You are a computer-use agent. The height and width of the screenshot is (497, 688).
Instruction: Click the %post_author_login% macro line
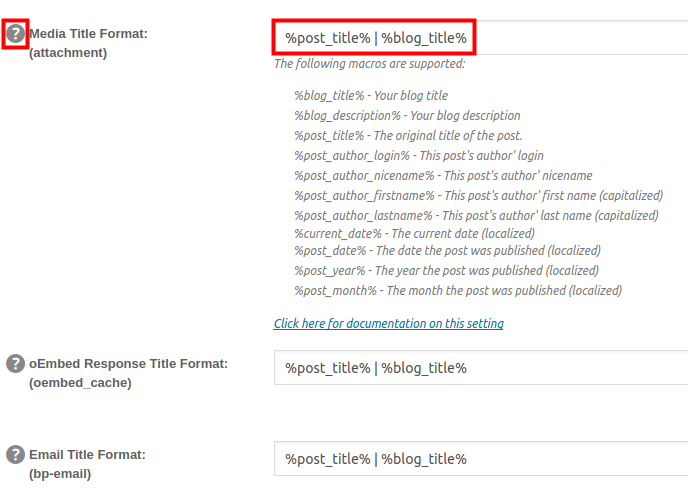coord(419,155)
